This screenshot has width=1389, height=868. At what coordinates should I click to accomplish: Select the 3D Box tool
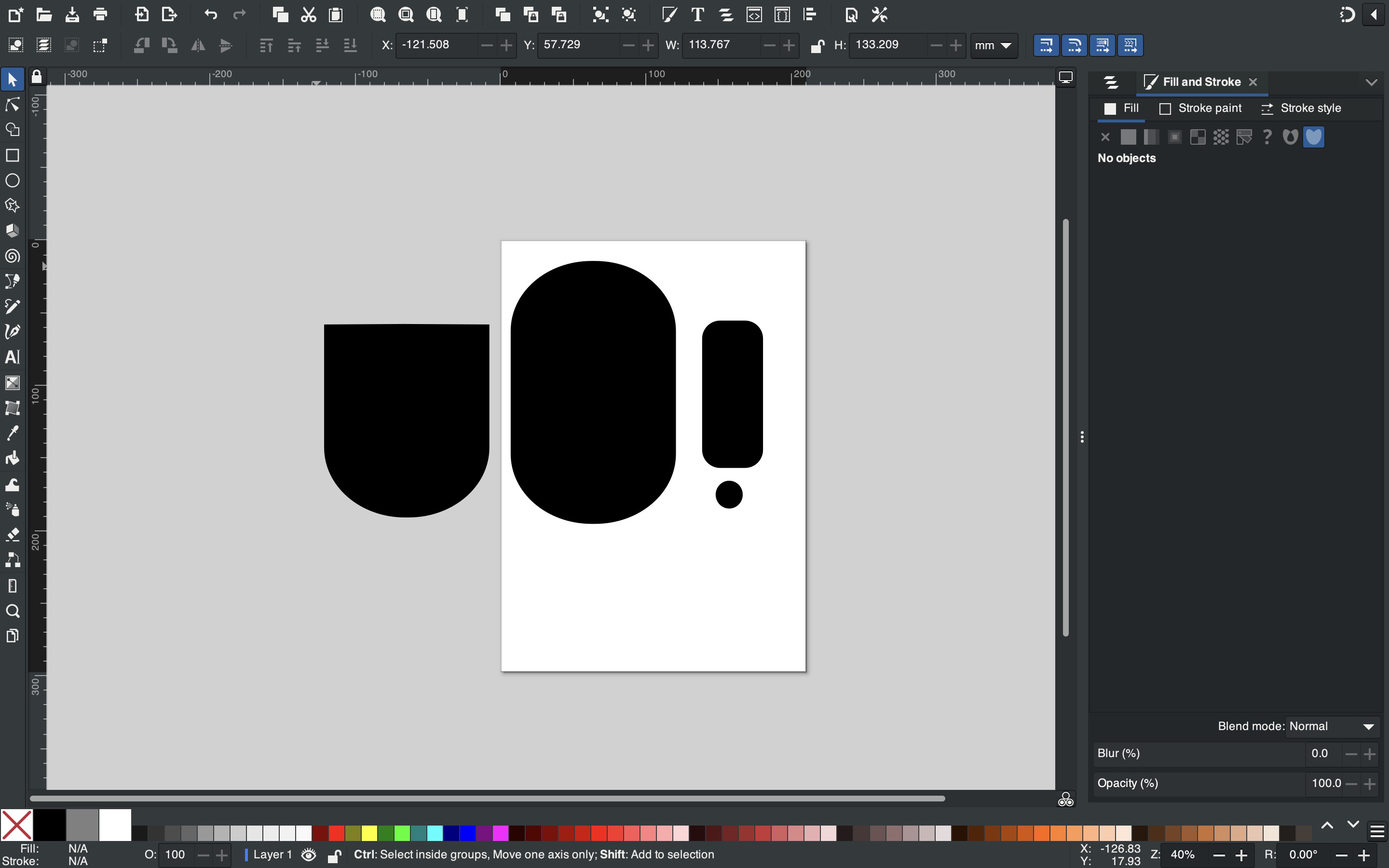[12, 231]
